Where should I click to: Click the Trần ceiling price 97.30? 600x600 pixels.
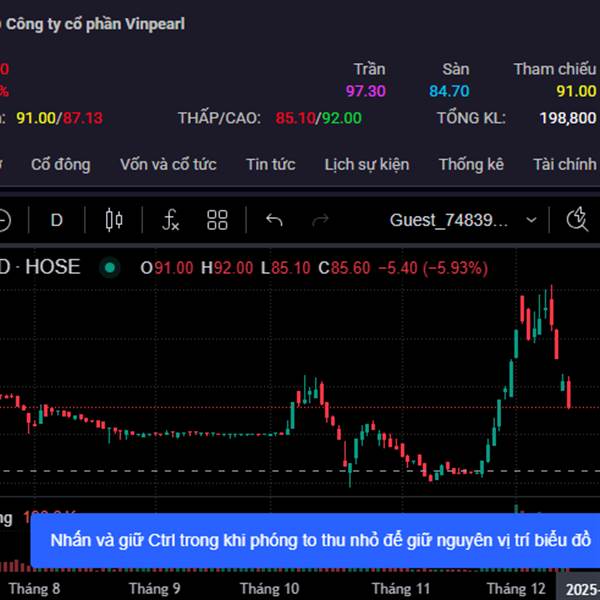366,91
